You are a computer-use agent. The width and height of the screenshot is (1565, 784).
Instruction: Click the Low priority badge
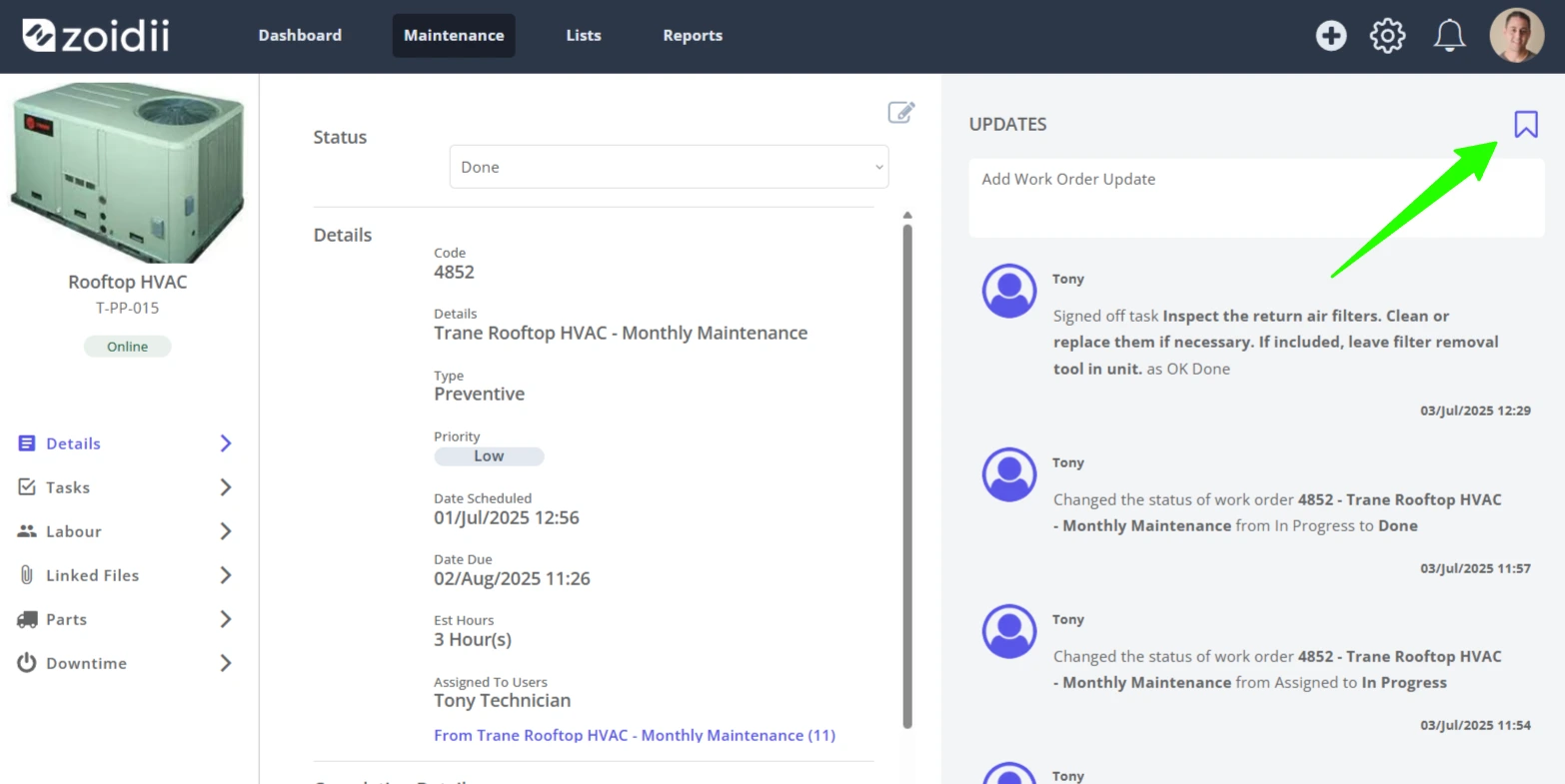click(489, 456)
